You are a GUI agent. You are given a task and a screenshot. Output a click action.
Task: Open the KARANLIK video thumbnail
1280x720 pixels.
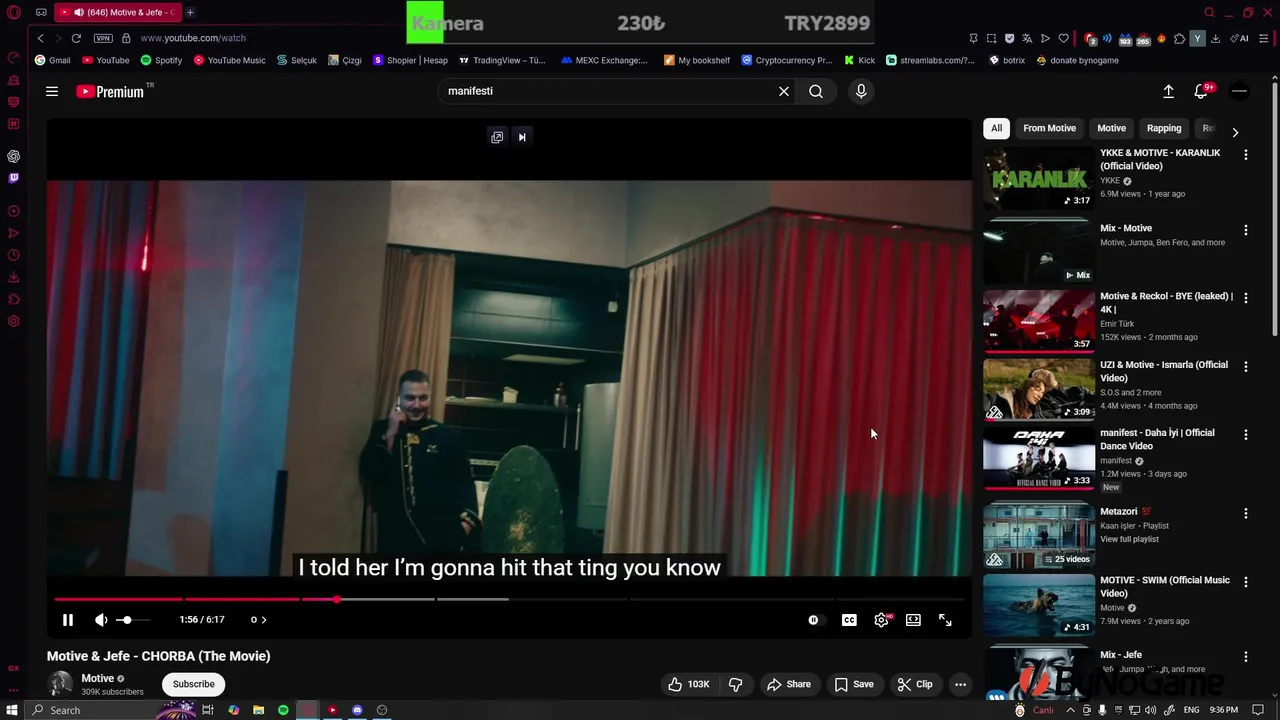pyautogui.click(x=1039, y=179)
